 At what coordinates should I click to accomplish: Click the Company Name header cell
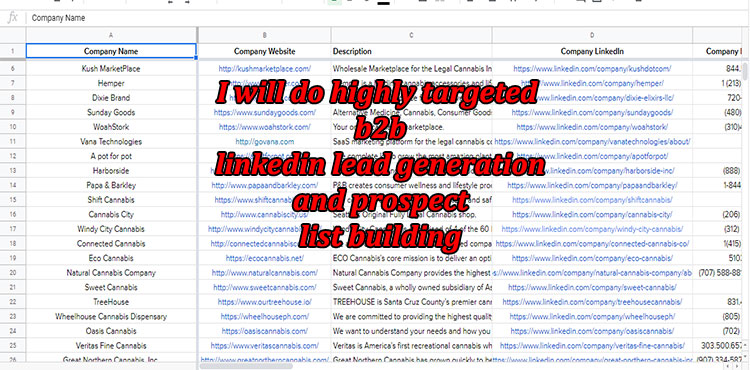point(111,51)
